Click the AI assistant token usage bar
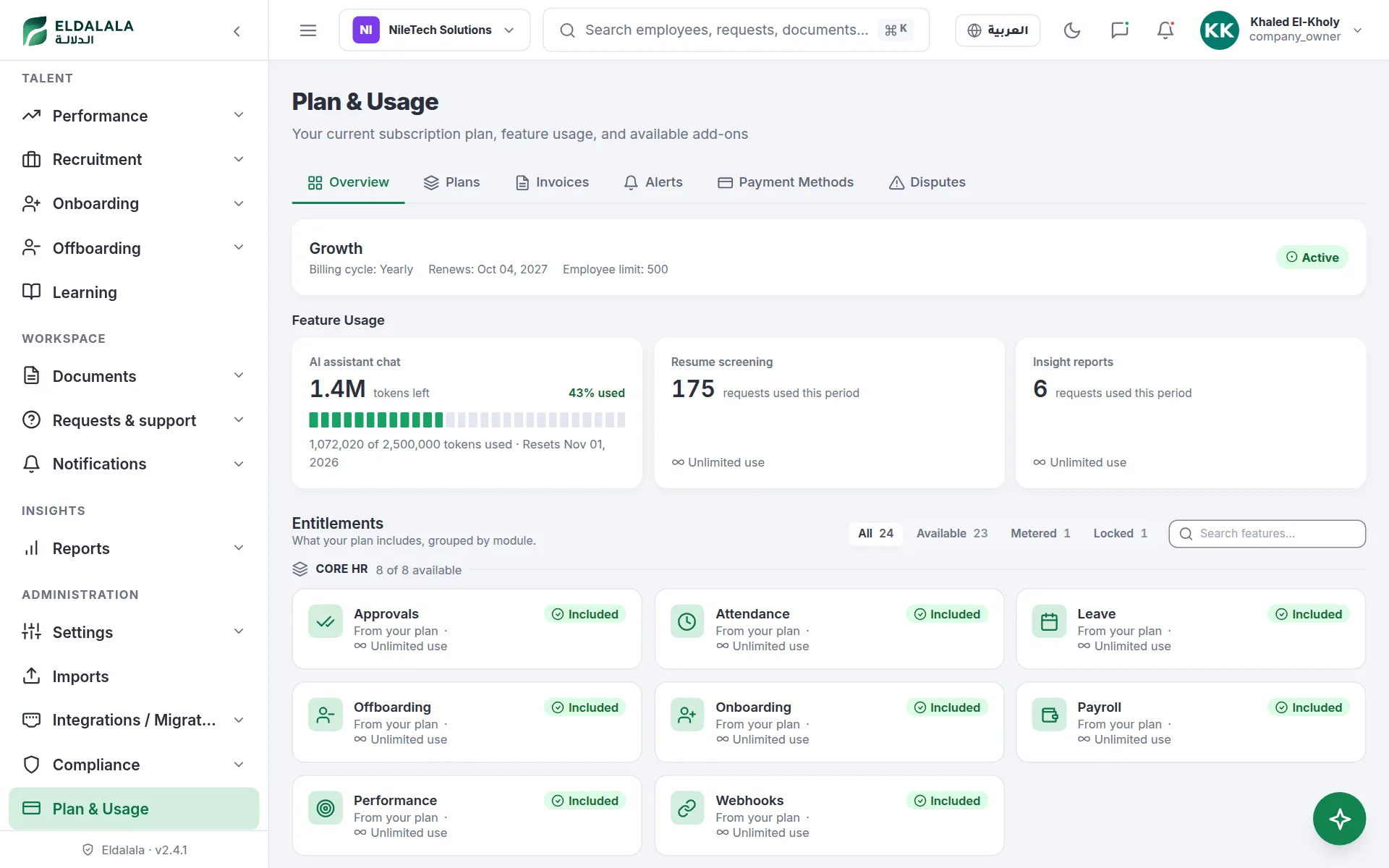Image resolution: width=1389 pixels, height=868 pixels. [x=467, y=420]
